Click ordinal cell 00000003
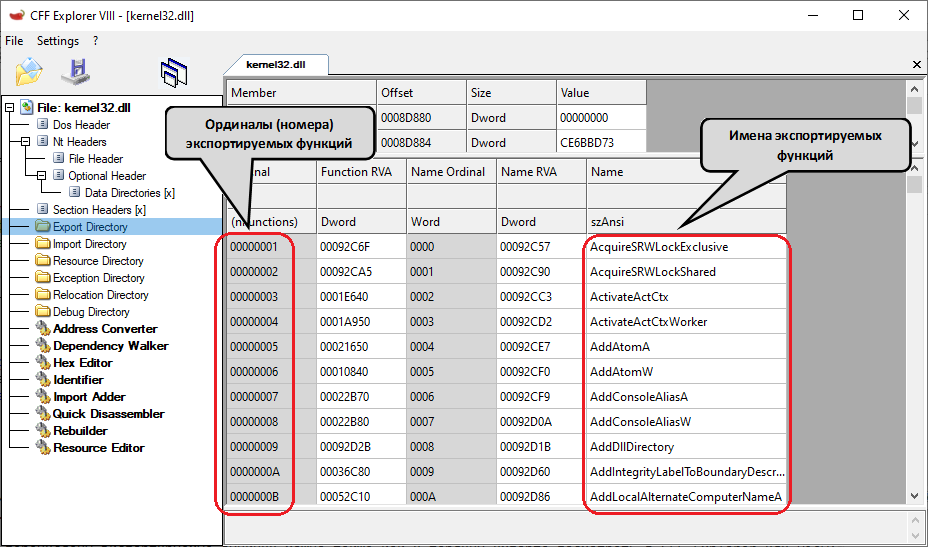Image resolution: width=928 pixels, height=547 pixels. [x=272, y=297]
